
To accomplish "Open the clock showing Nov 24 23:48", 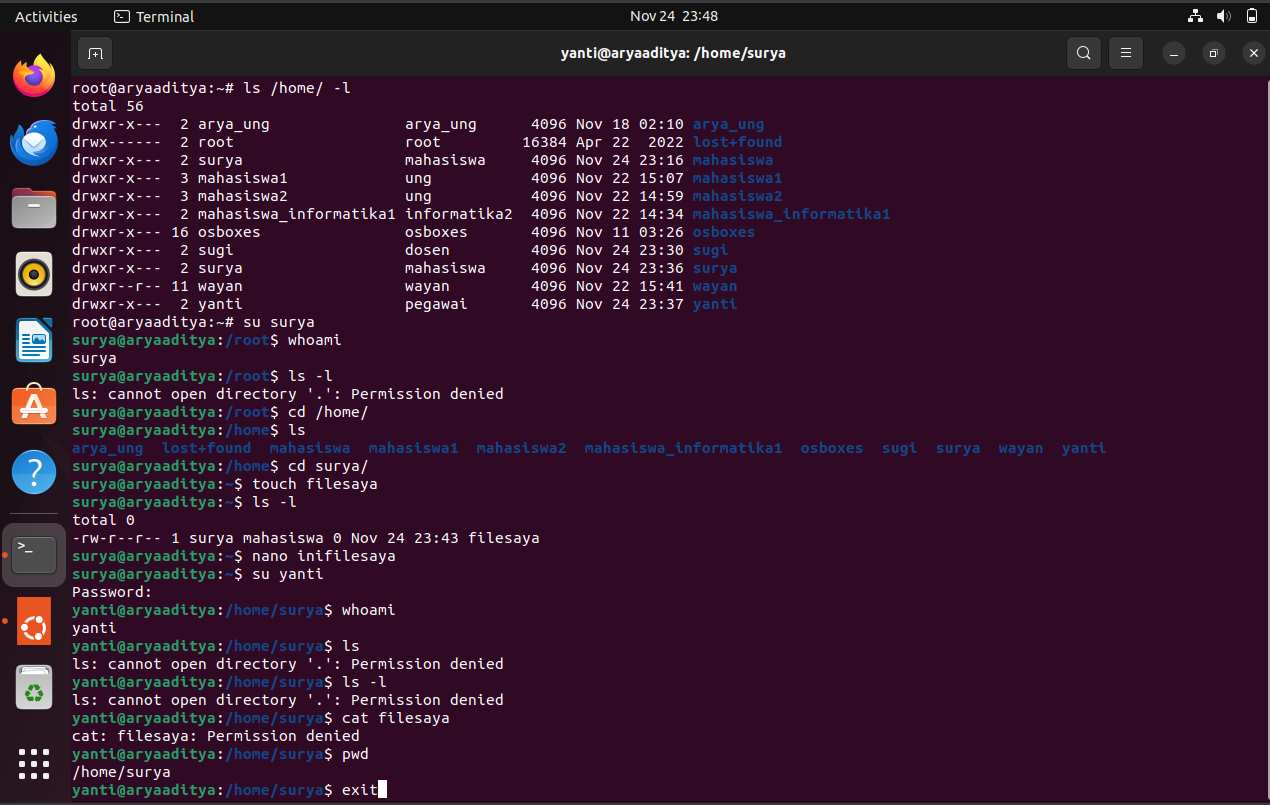I will (674, 16).
